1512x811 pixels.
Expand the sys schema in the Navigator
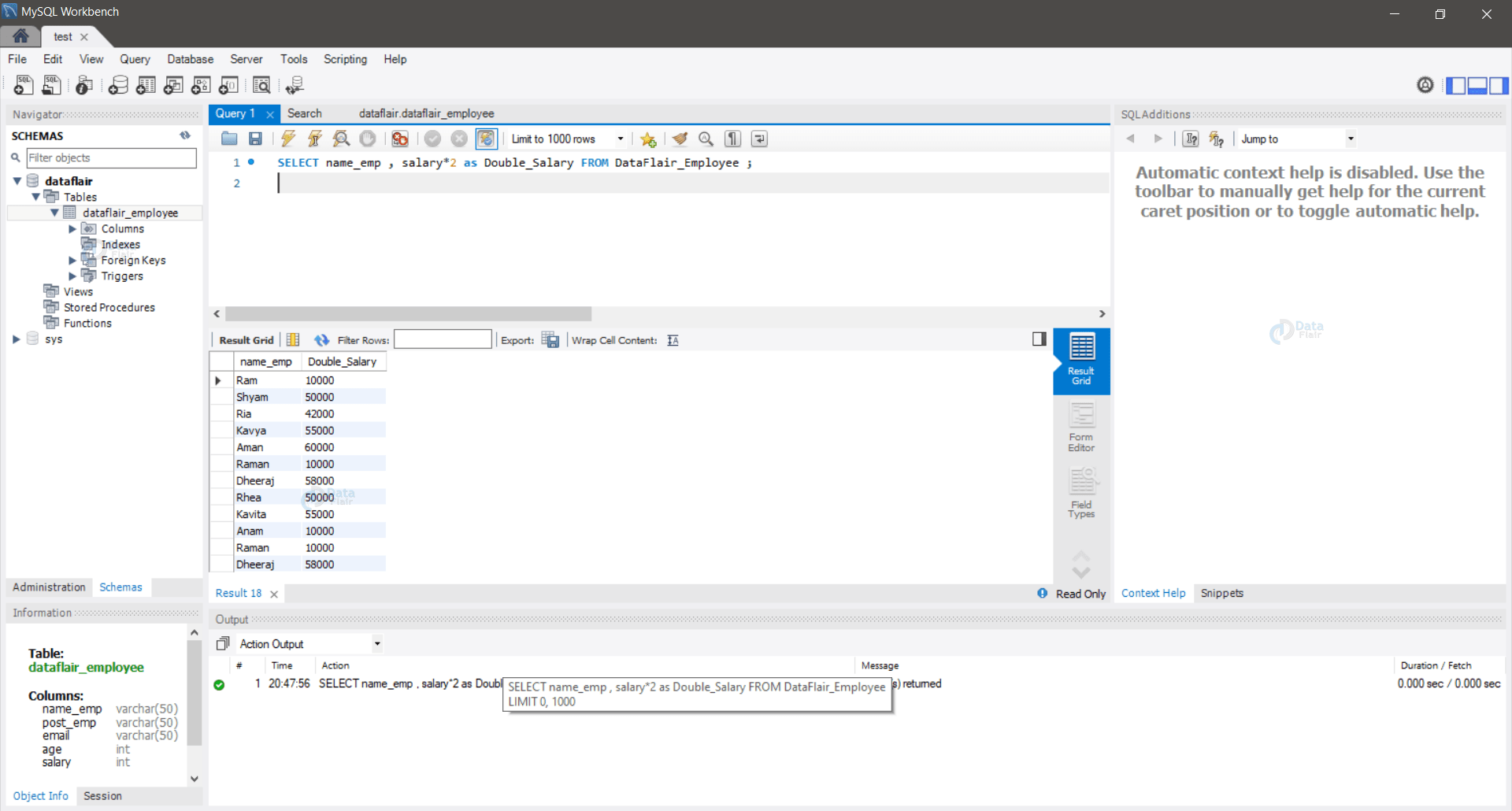pyautogui.click(x=17, y=339)
